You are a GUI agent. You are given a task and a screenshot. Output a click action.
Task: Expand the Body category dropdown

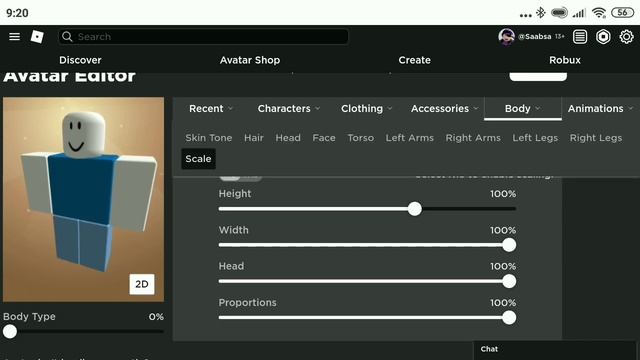[x=522, y=109]
